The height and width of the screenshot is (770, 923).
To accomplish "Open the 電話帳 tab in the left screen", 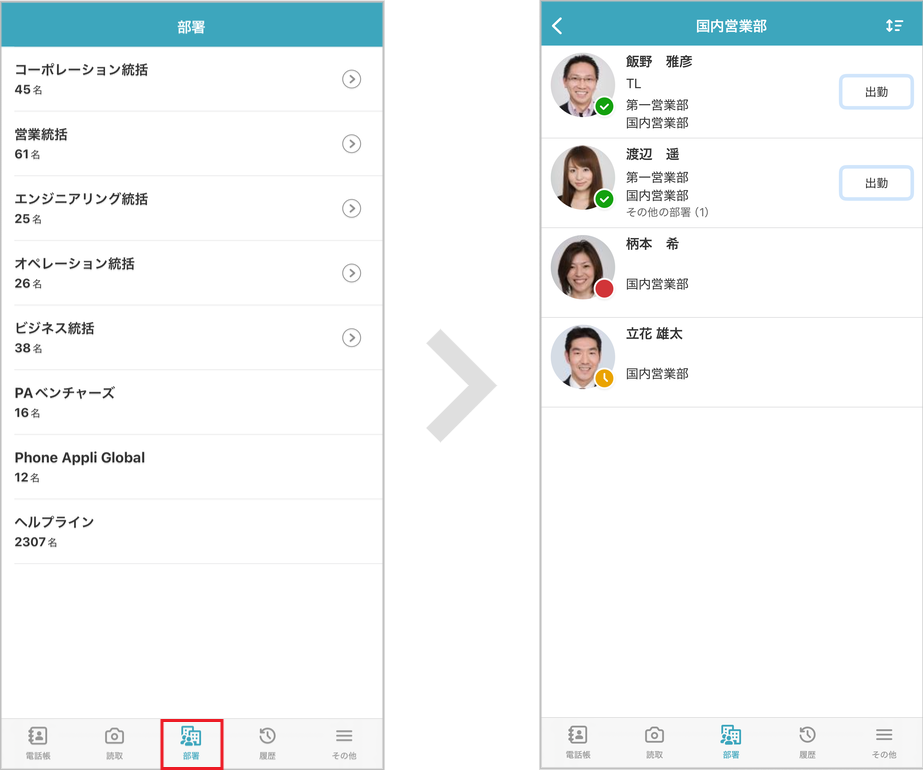I will click(38, 743).
